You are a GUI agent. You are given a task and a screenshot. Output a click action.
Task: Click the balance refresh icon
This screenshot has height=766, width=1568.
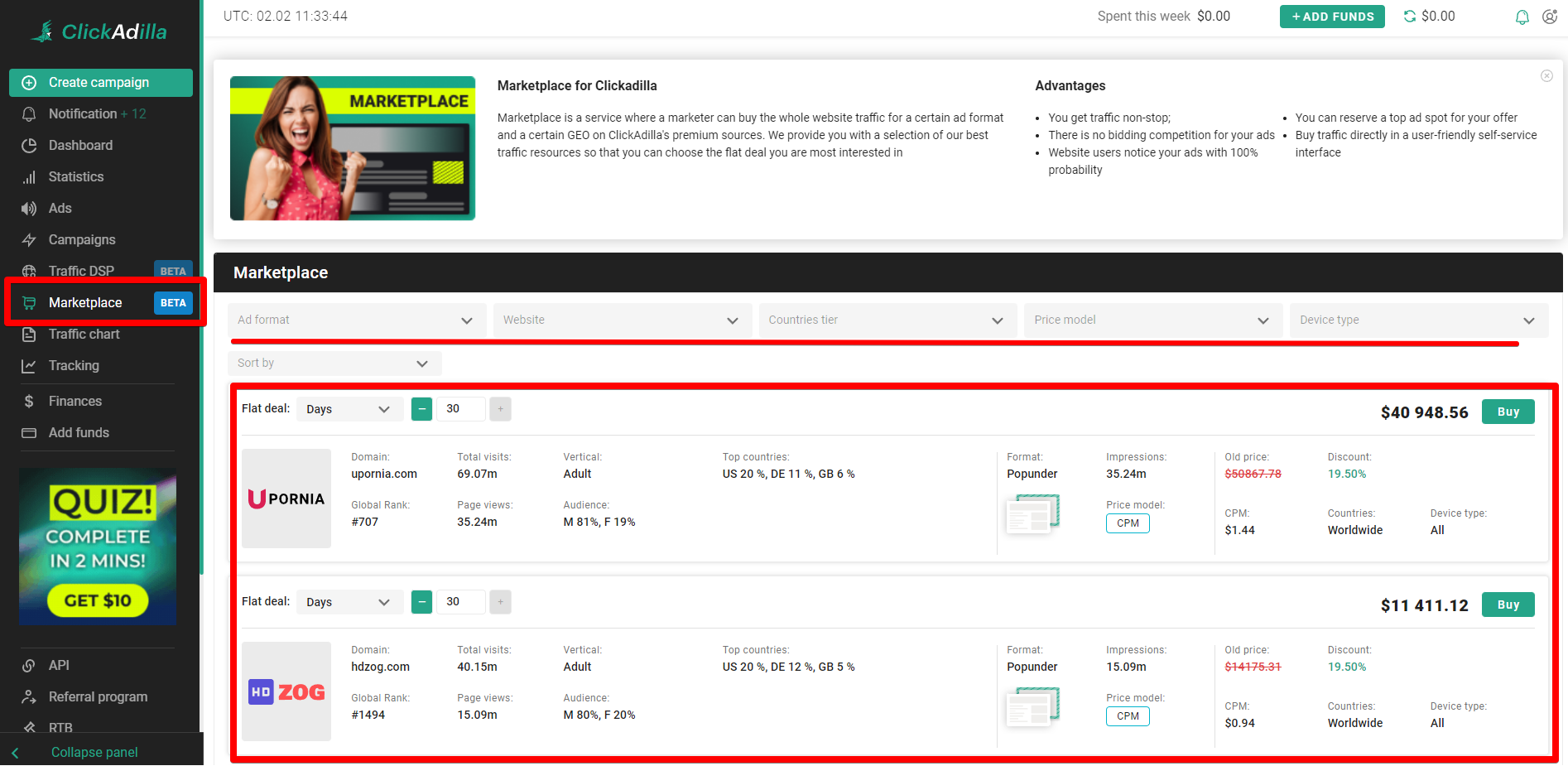[x=1409, y=17]
